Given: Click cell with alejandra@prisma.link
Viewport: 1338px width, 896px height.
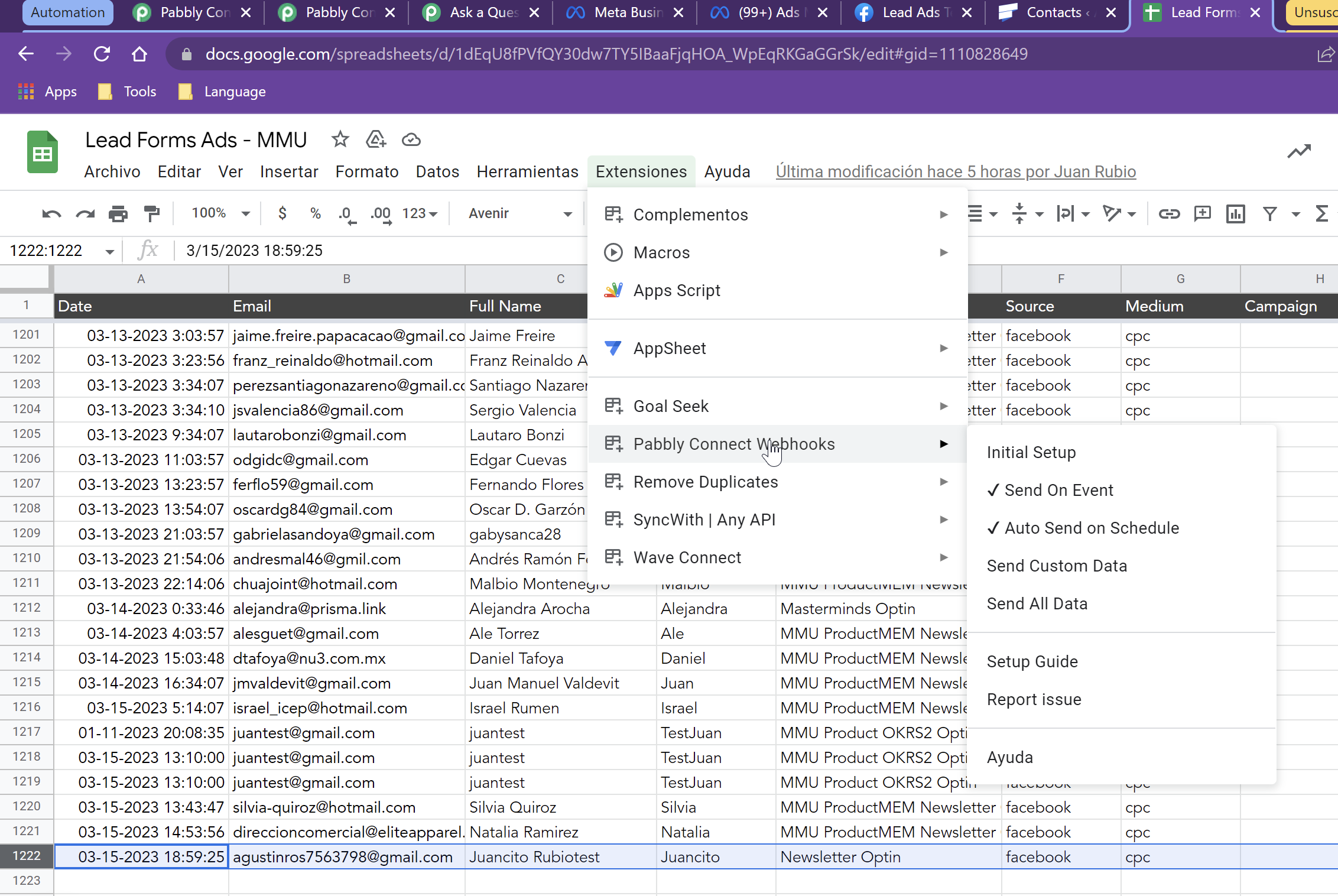Looking at the screenshot, I should click(347, 609).
